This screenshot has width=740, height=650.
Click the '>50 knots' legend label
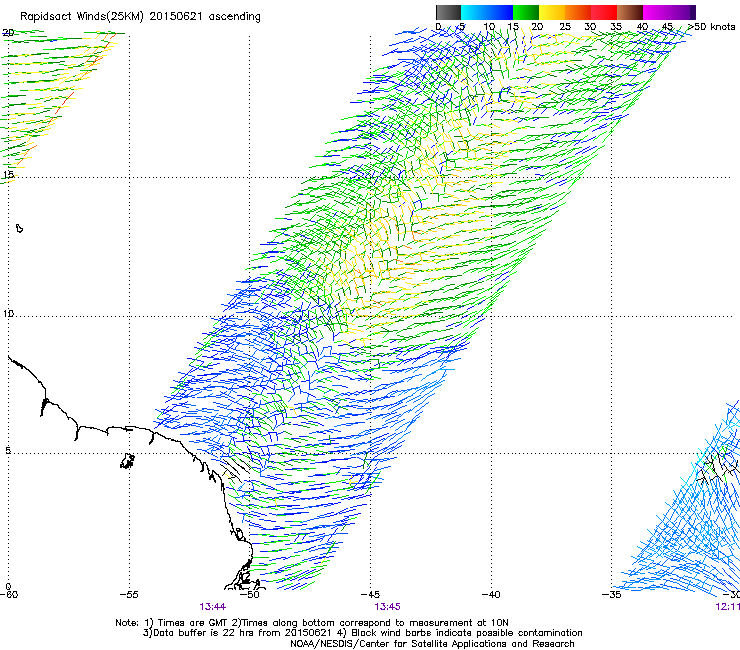click(711, 27)
